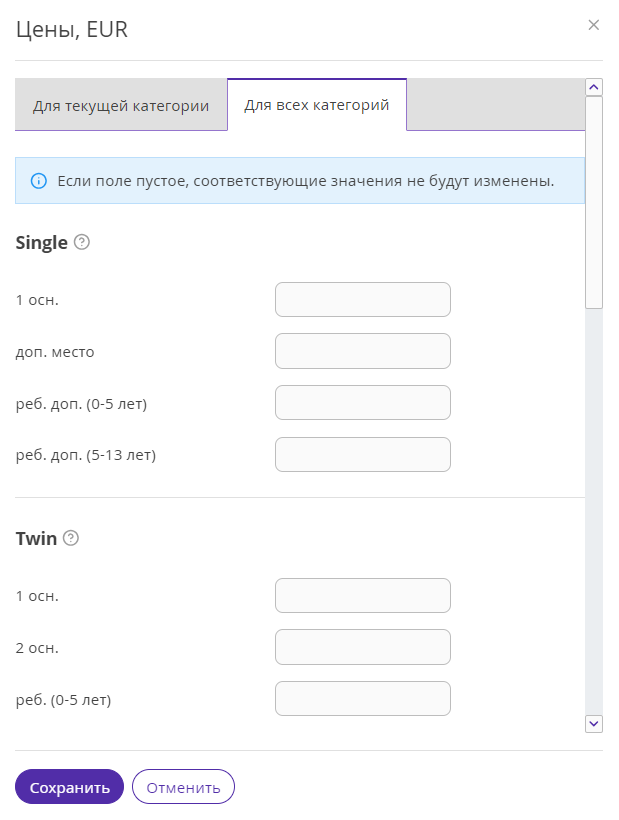Focus the Single 1 осн. price field
The image size is (619, 820).
coord(363,300)
